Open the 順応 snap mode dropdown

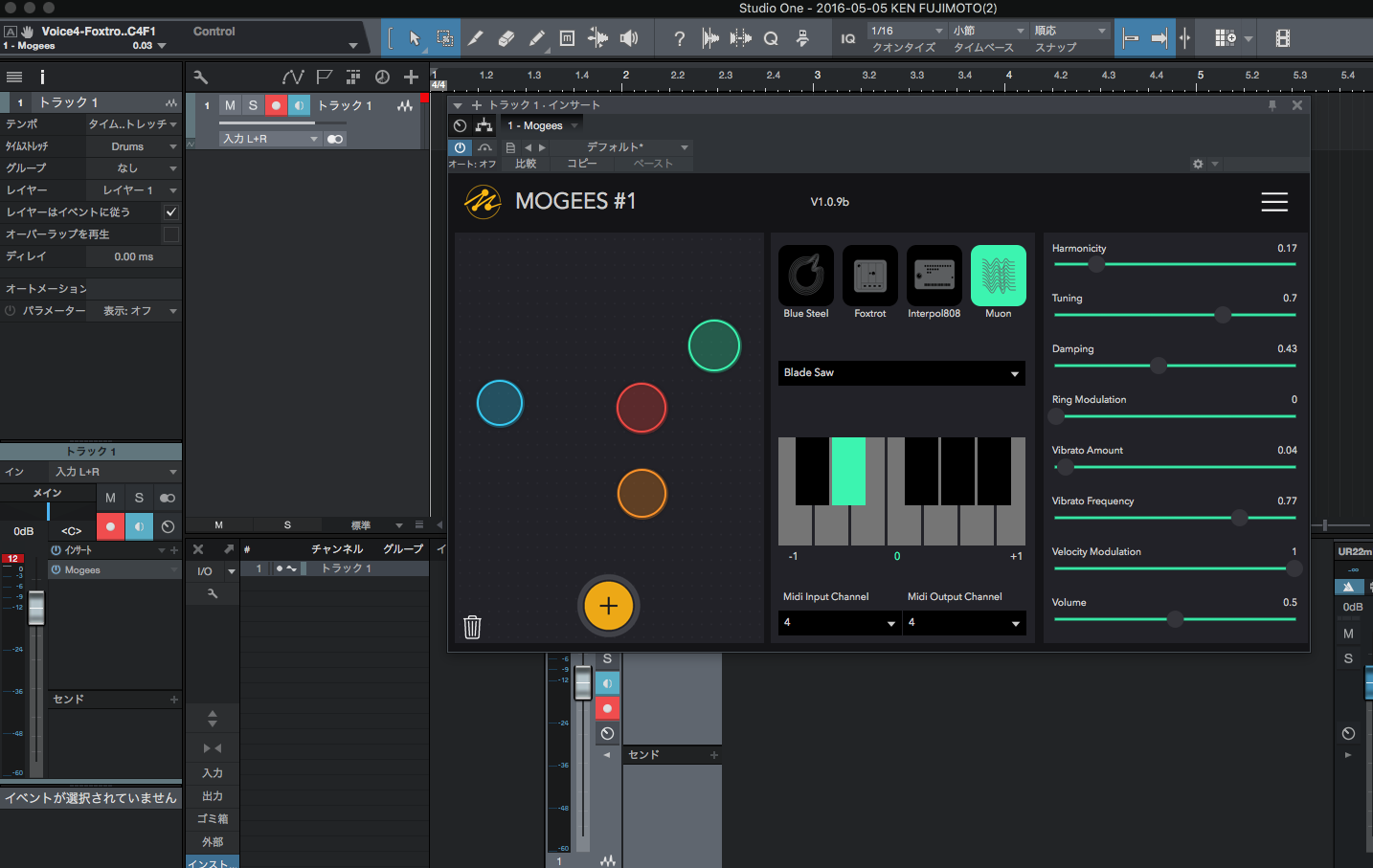[x=1069, y=31]
